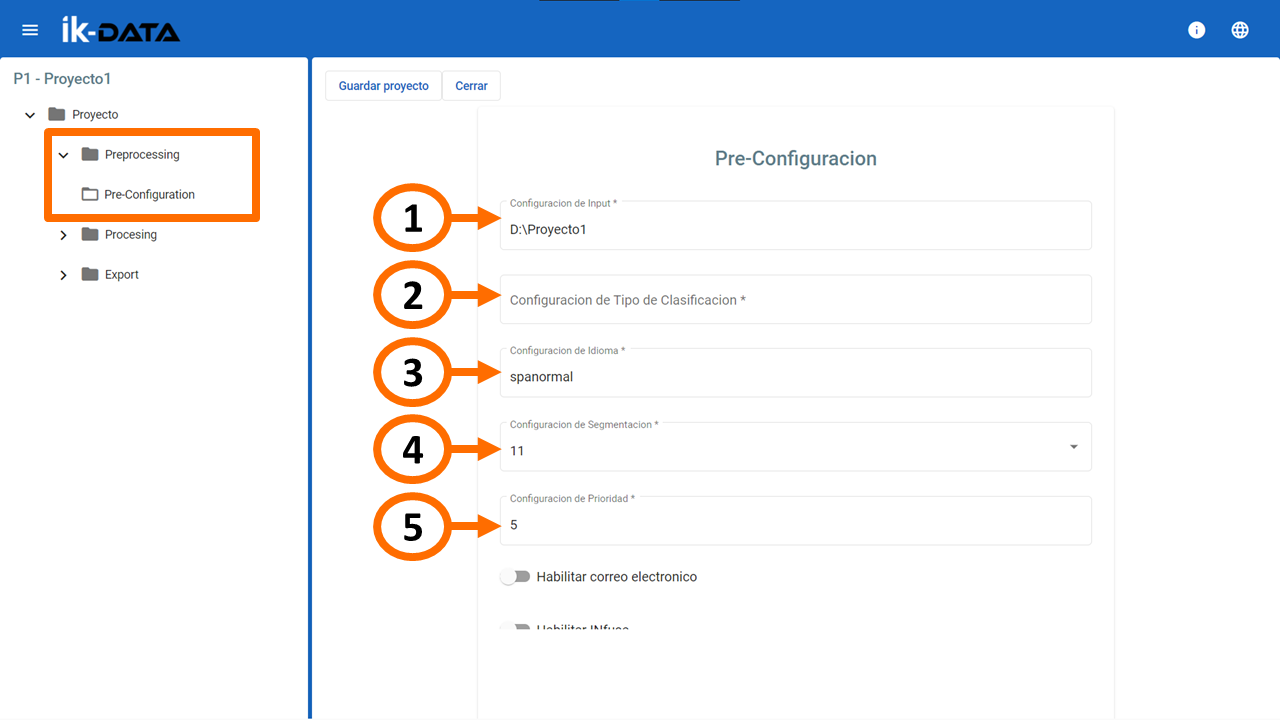Screen dimensions: 1280x720
Task: Click the Procesing folder icon
Action: [90, 234]
